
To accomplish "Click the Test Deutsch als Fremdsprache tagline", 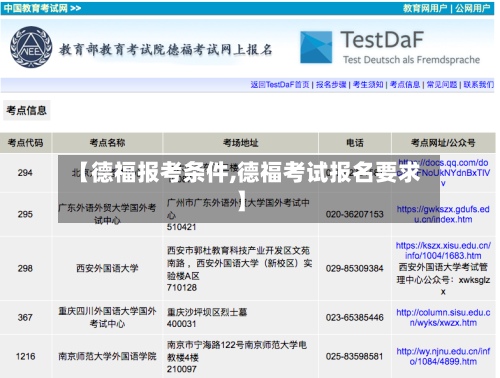I will (x=412, y=60).
